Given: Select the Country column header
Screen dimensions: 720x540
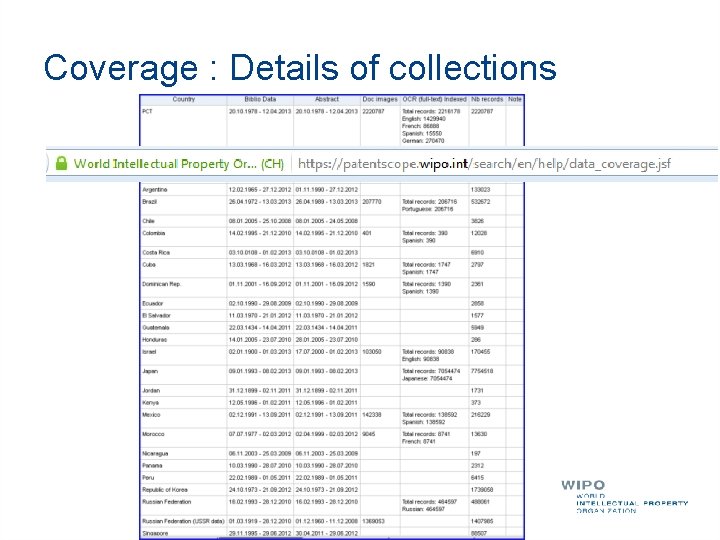Looking at the screenshot, I should click(184, 99).
